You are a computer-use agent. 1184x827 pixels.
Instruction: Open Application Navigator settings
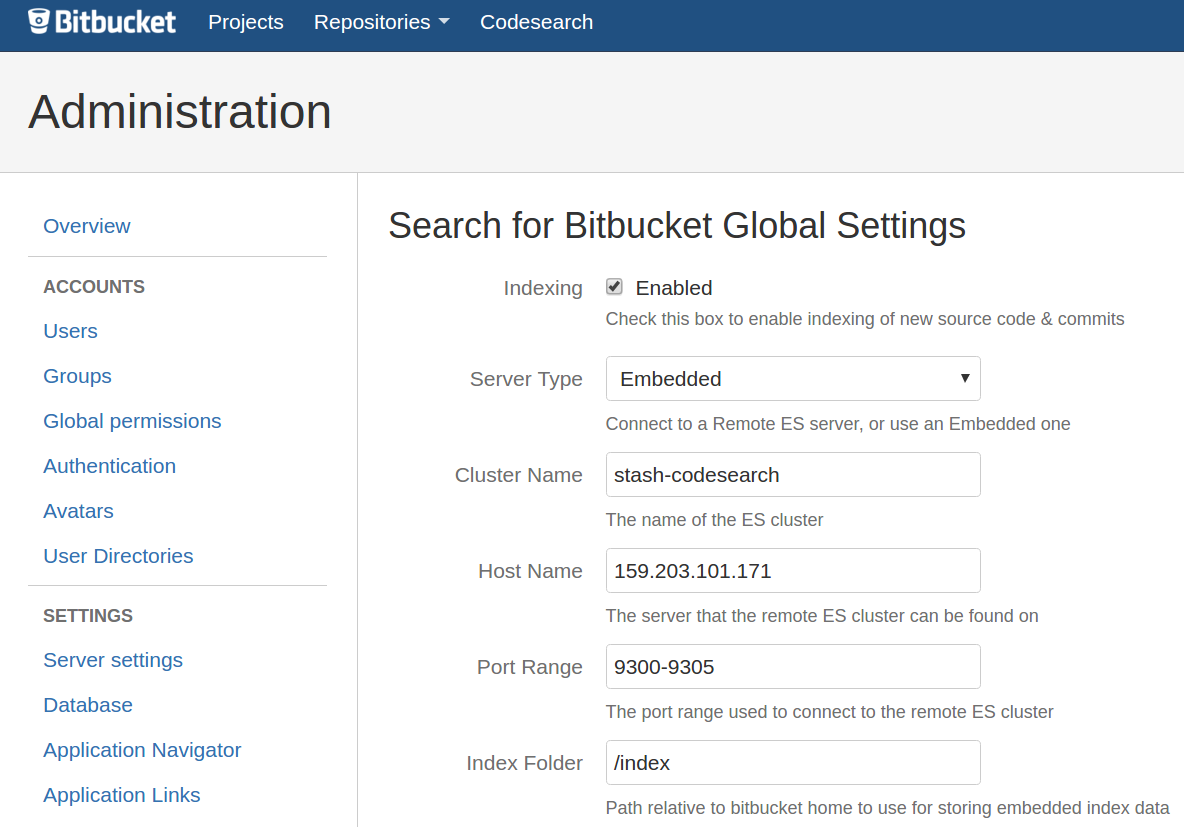(142, 750)
